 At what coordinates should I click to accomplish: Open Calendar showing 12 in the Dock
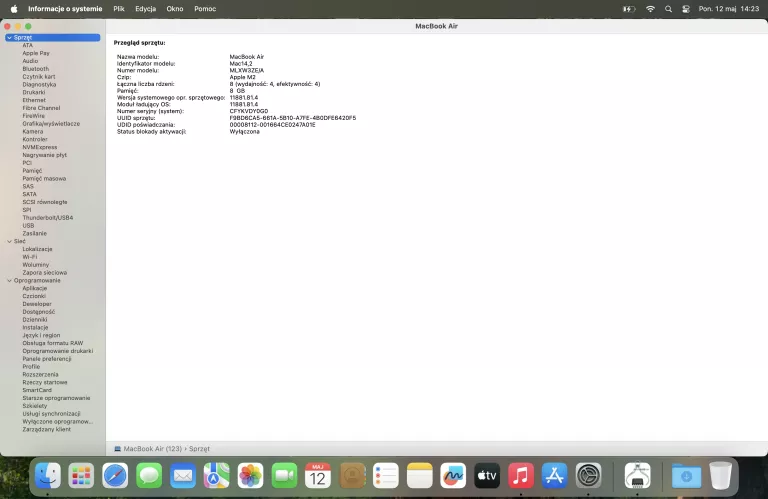[318, 475]
